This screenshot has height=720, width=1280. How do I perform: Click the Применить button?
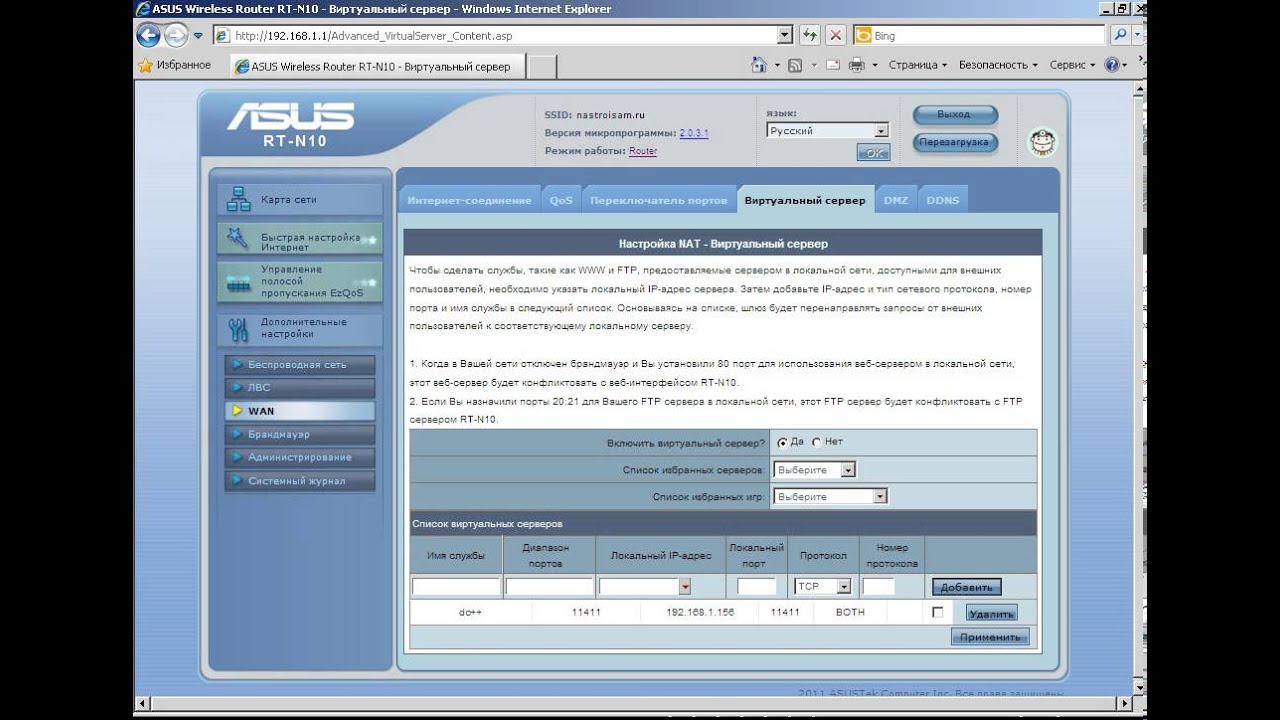tap(990, 637)
